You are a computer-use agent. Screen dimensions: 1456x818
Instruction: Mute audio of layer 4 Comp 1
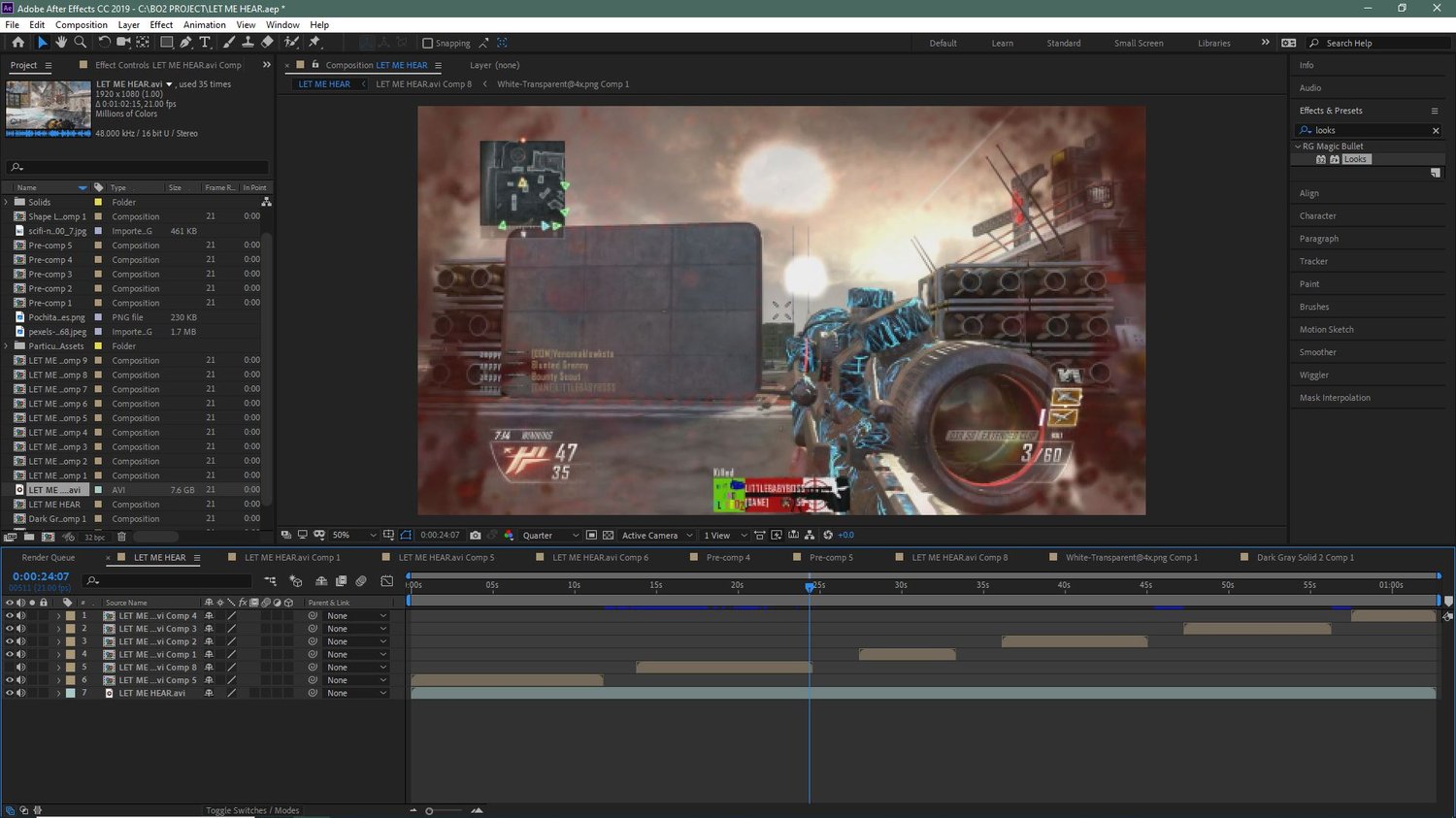click(x=21, y=654)
